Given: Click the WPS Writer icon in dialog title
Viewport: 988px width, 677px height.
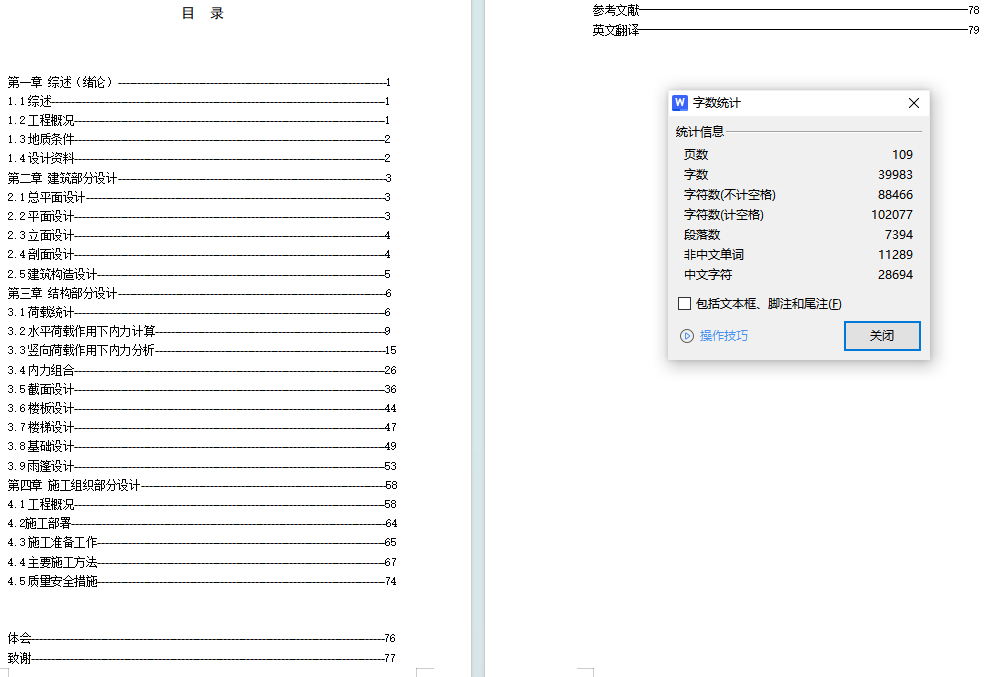Looking at the screenshot, I should (680, 103).
